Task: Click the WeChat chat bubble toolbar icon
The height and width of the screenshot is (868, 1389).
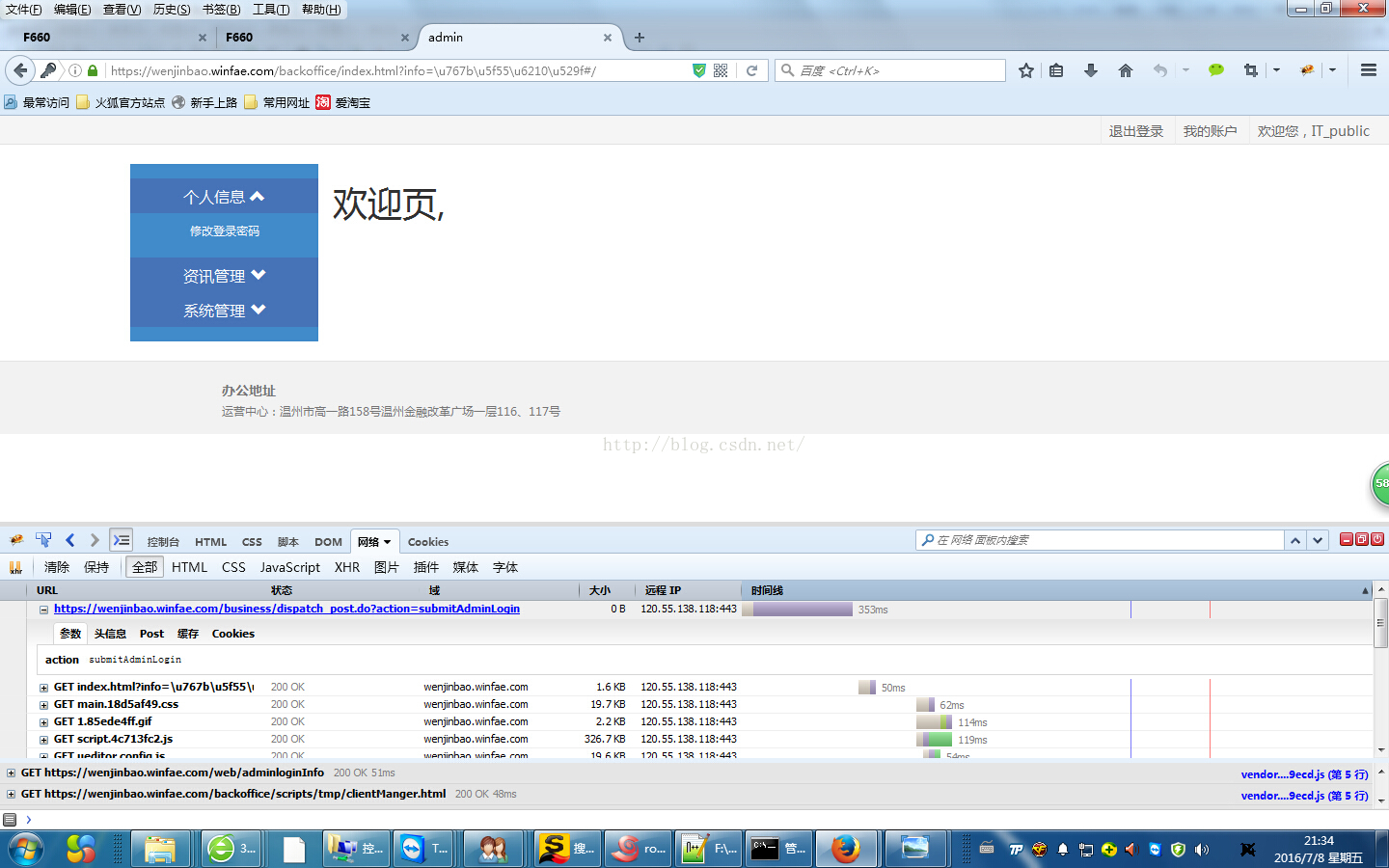Action: point(1216,70)
